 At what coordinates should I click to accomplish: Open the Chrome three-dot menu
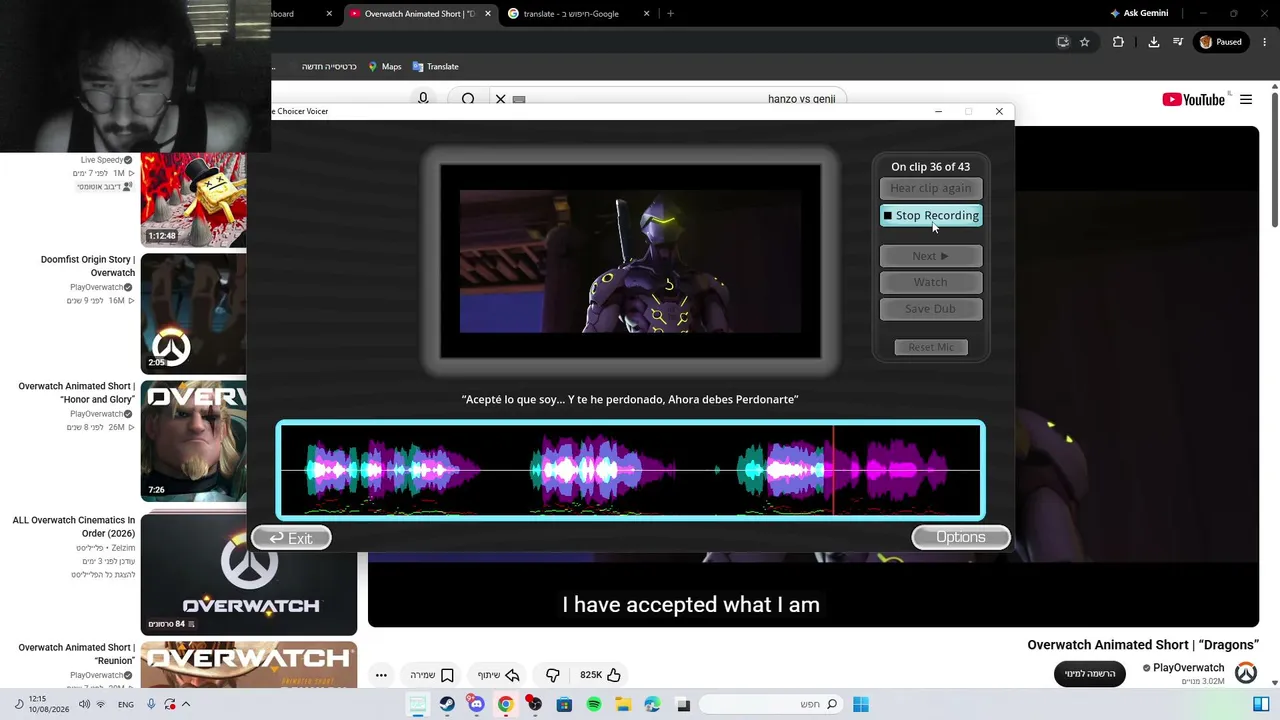coord(1264,42)
